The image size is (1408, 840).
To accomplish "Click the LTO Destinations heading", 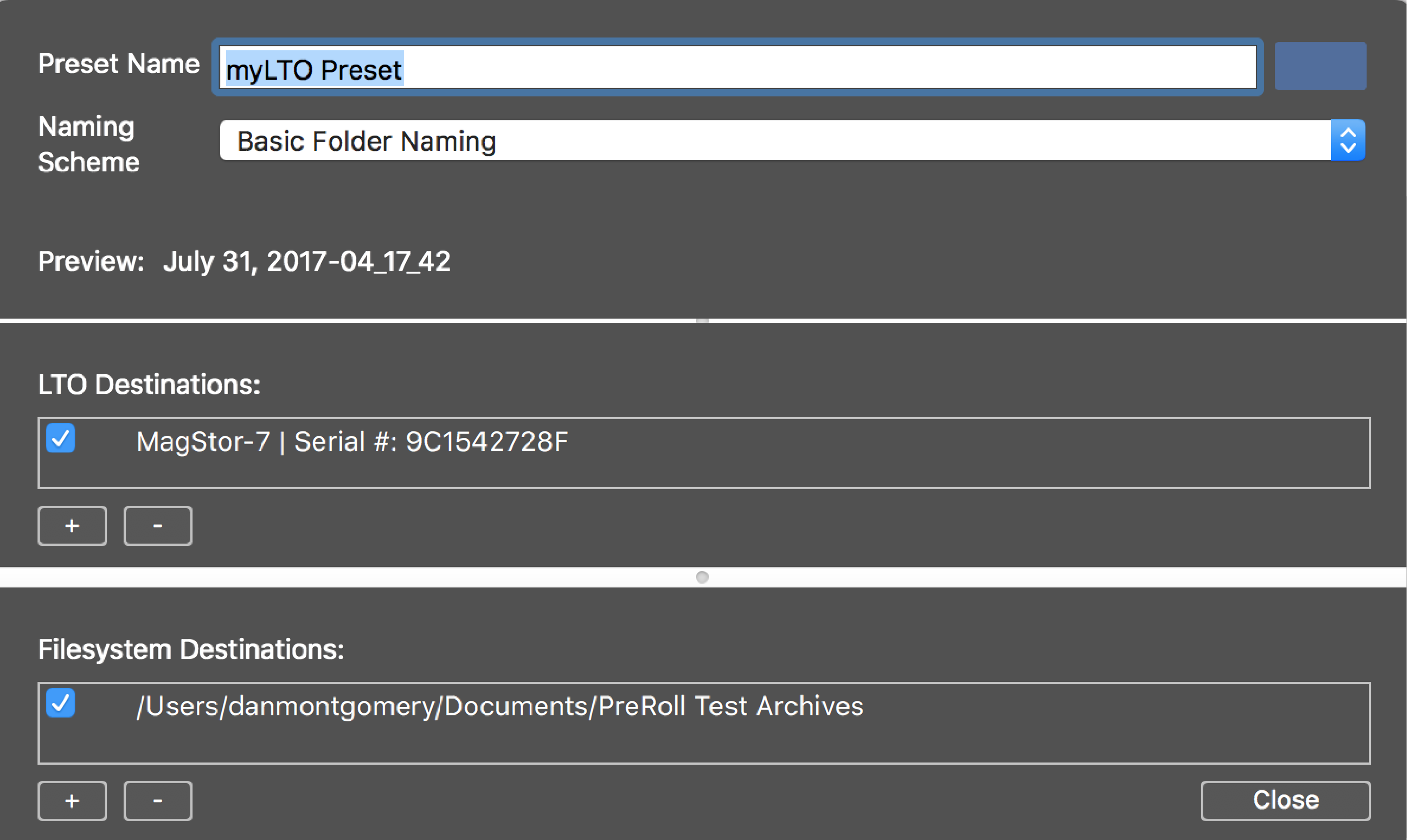I will pos(149,384).
